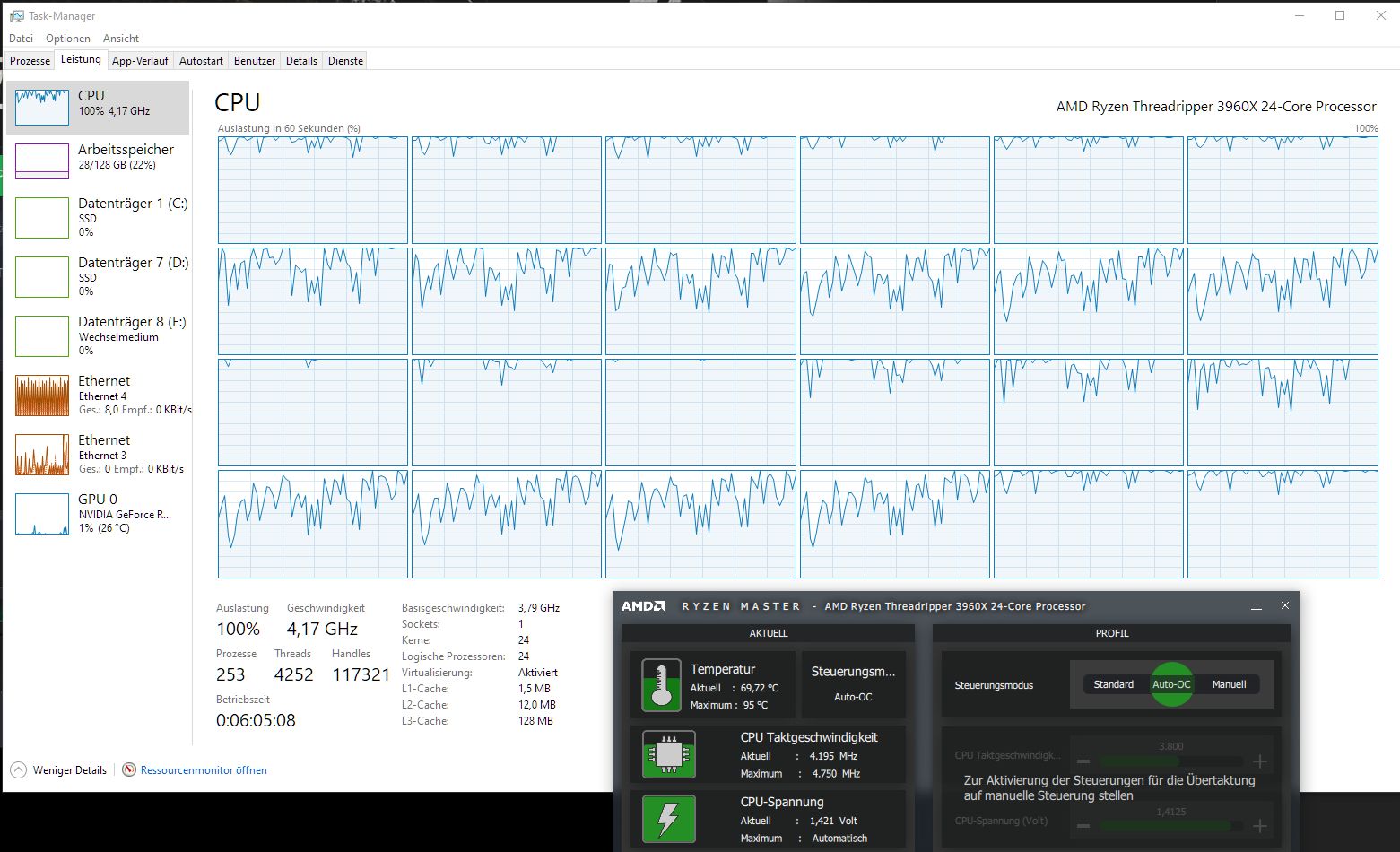
Task: Click the Handles count 117321
Action: [361, 674]
